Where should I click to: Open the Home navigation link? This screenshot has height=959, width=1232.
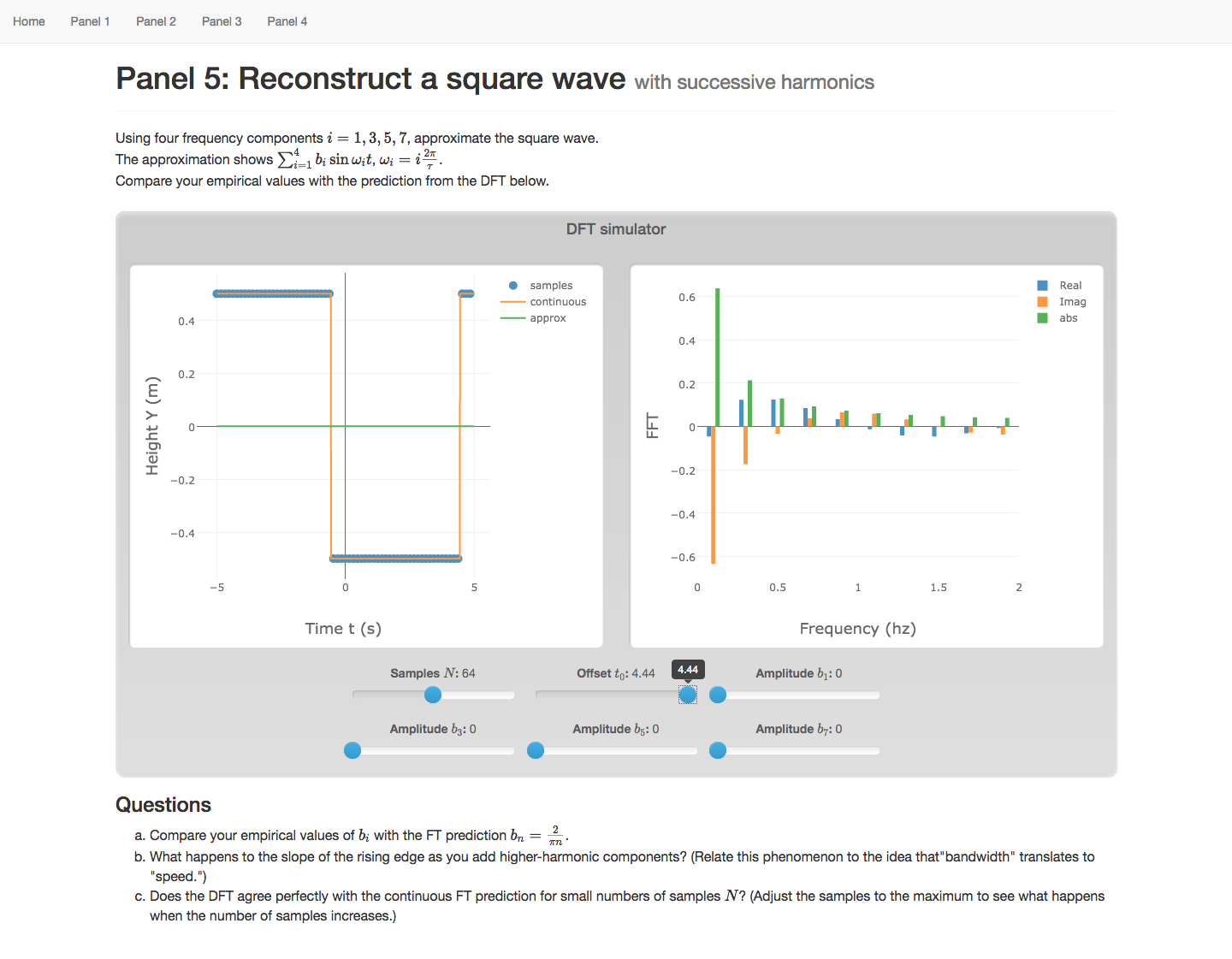29,21
